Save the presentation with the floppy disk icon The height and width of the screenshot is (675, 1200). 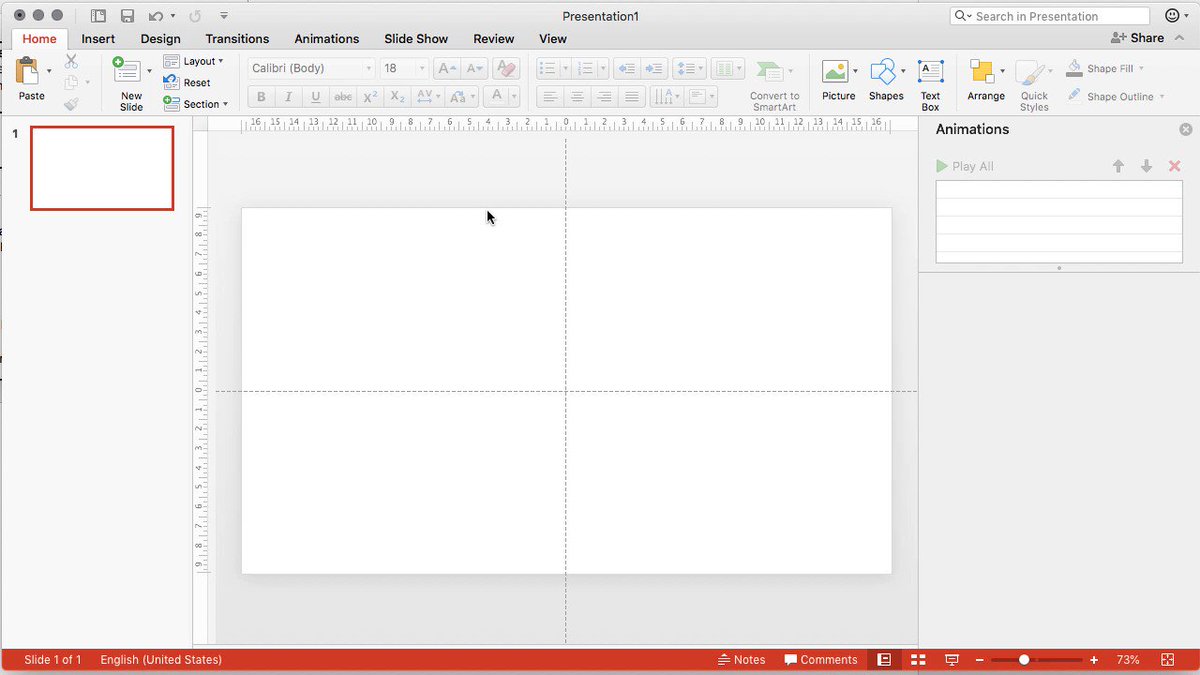pyautogui.click(x=127, y=16)
